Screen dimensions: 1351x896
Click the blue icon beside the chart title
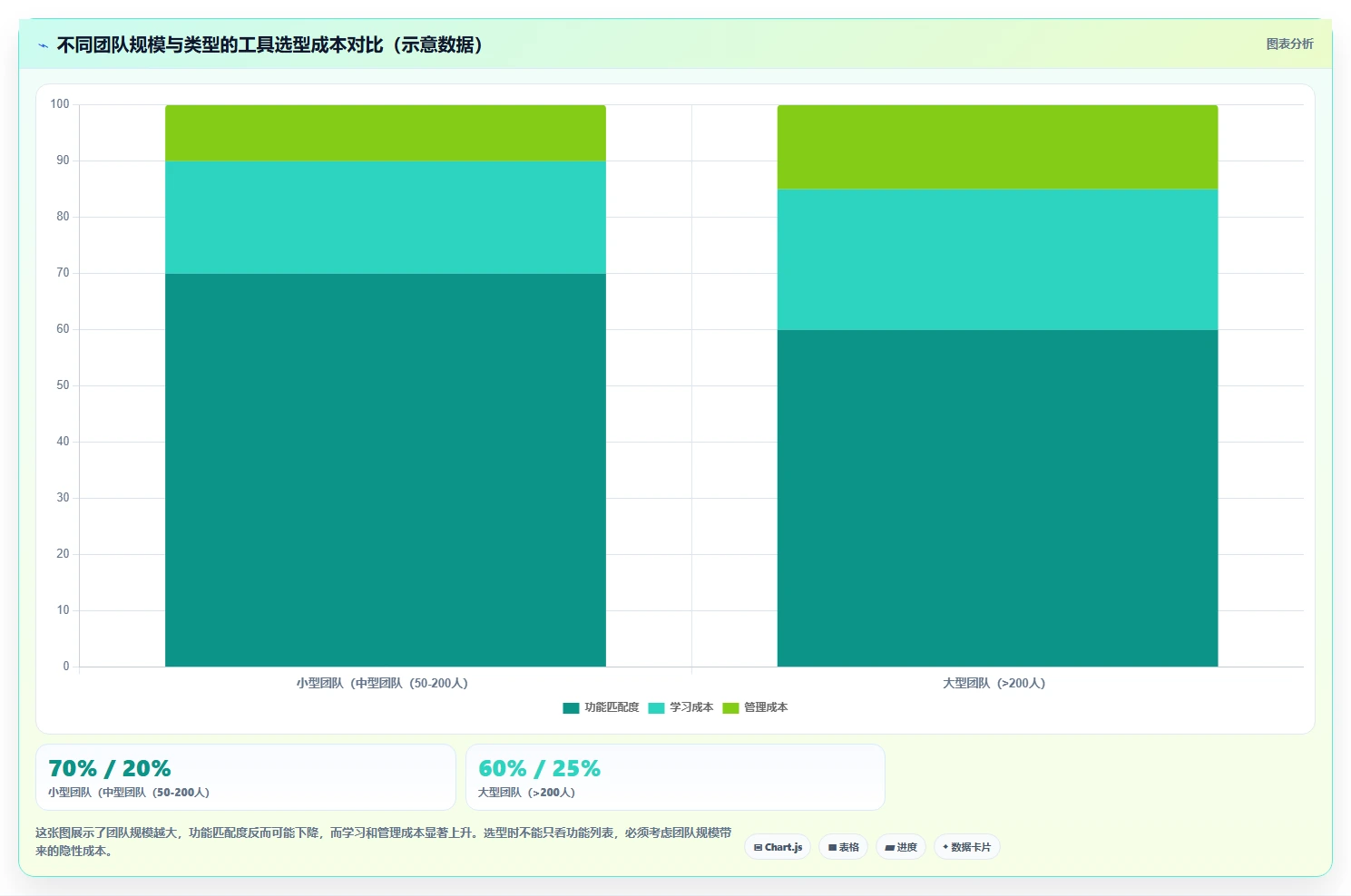tap(43, 45)
